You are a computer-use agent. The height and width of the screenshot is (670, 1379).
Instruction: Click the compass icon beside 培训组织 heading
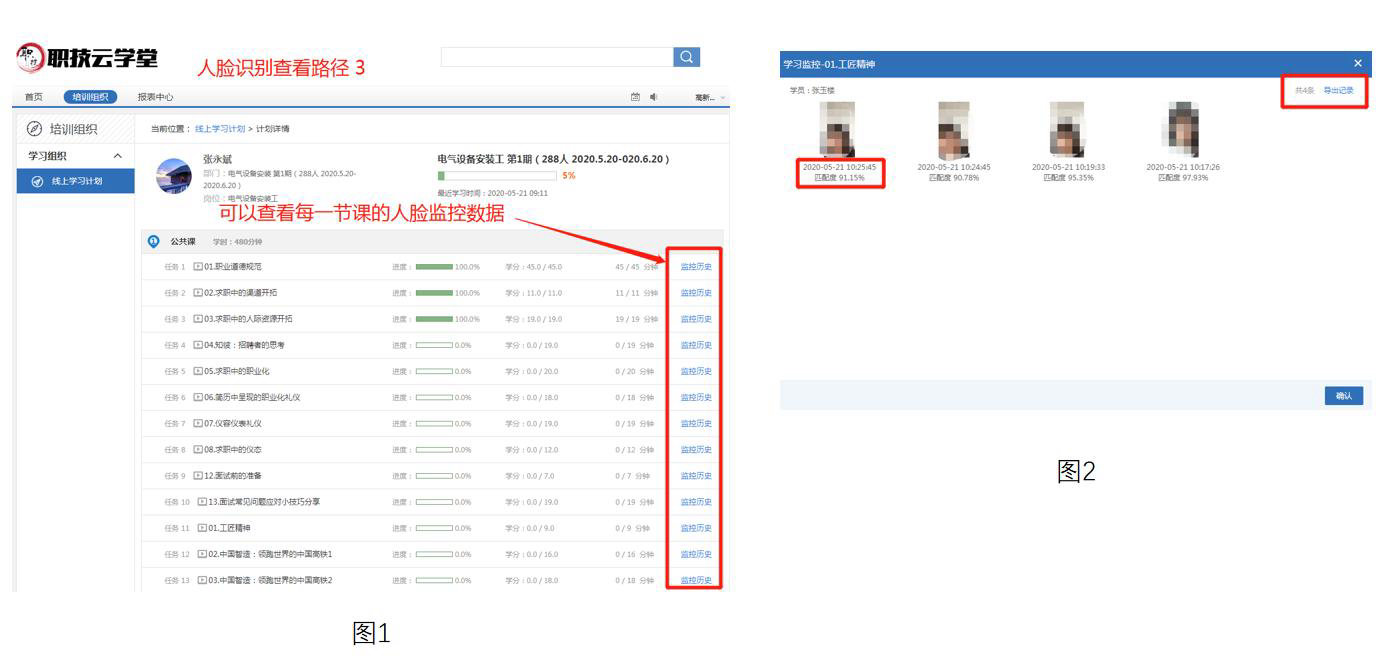(34, 128)
